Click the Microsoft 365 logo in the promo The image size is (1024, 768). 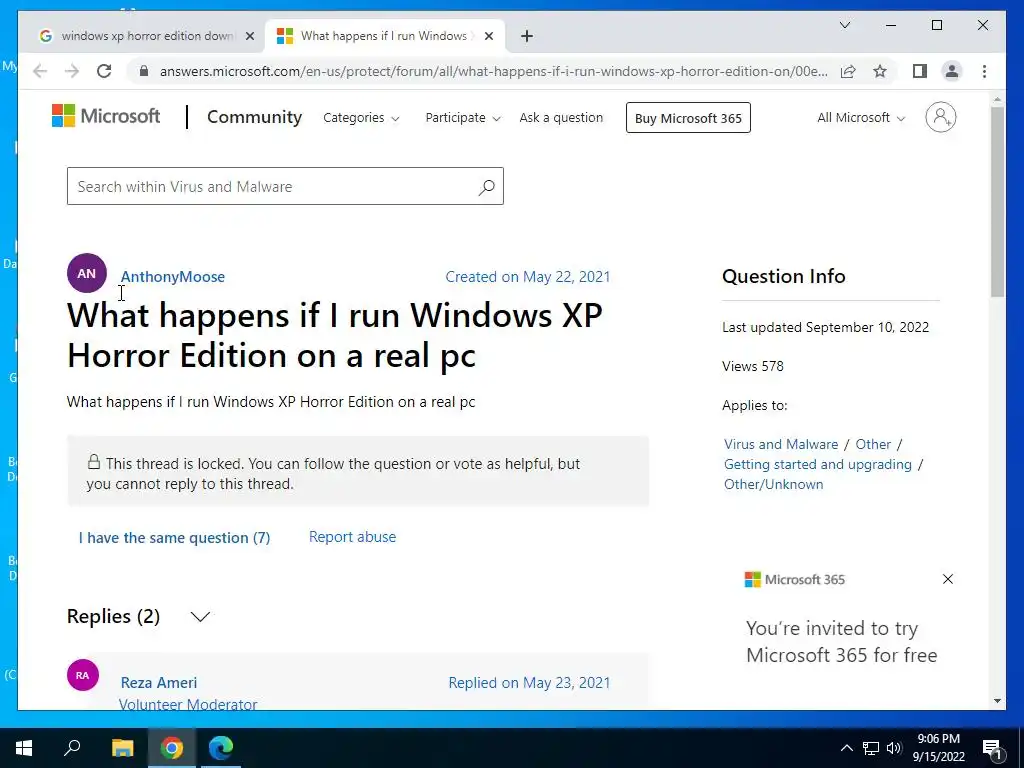[795, 579]
